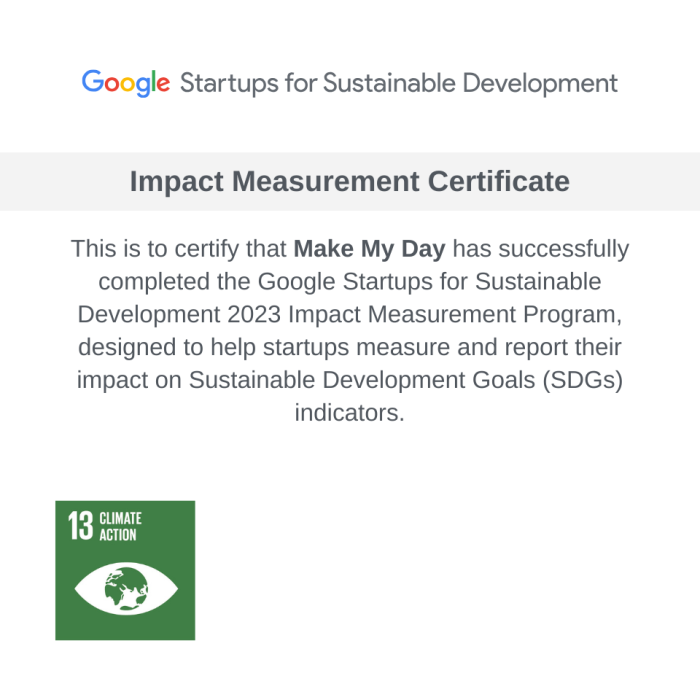Select the SDG 13 Climate Action tile
The height and width of the screenshot is (700, 700).
[x=125, y=570]
